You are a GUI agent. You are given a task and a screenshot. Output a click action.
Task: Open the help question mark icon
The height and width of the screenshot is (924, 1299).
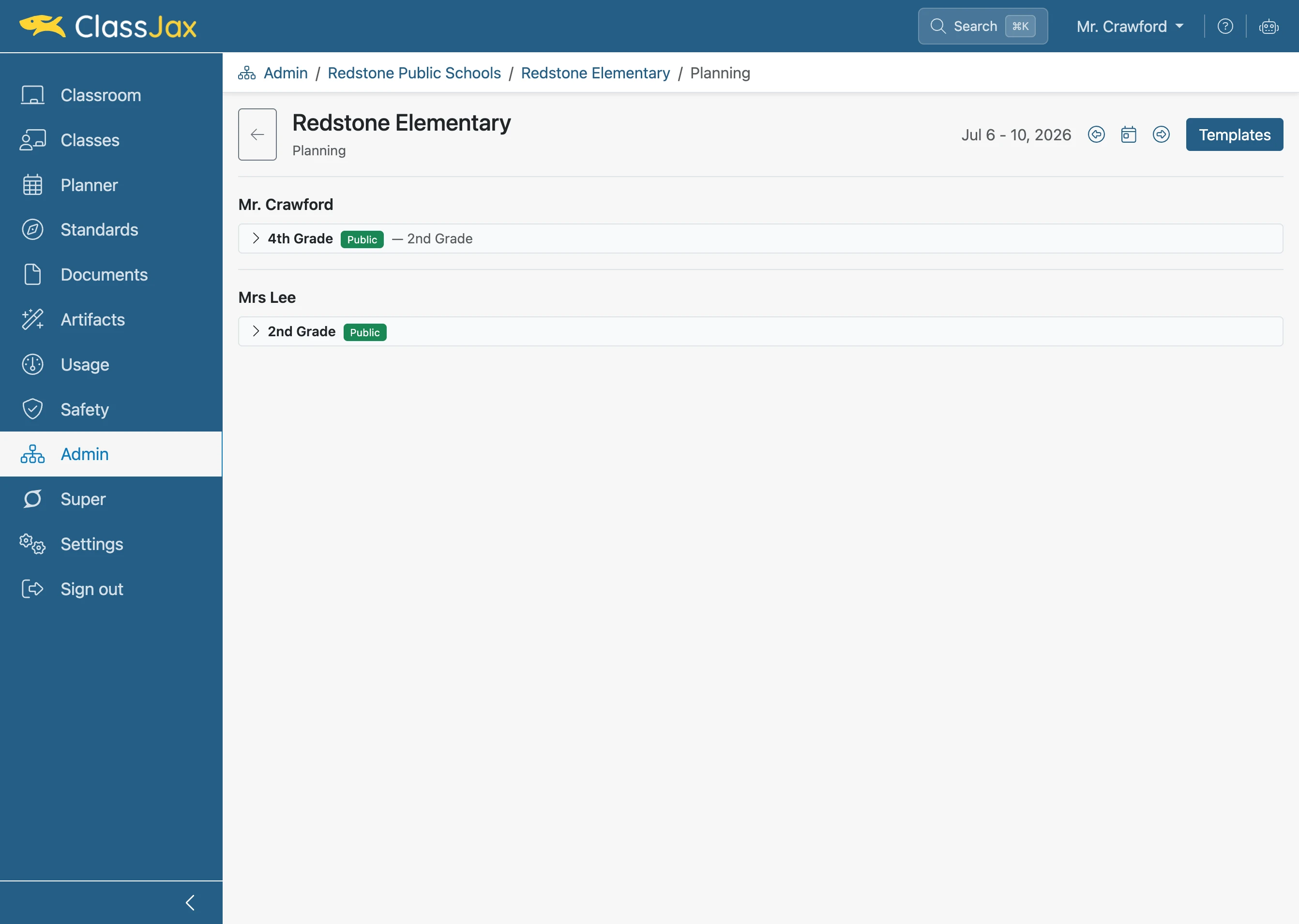(1225, 26)
